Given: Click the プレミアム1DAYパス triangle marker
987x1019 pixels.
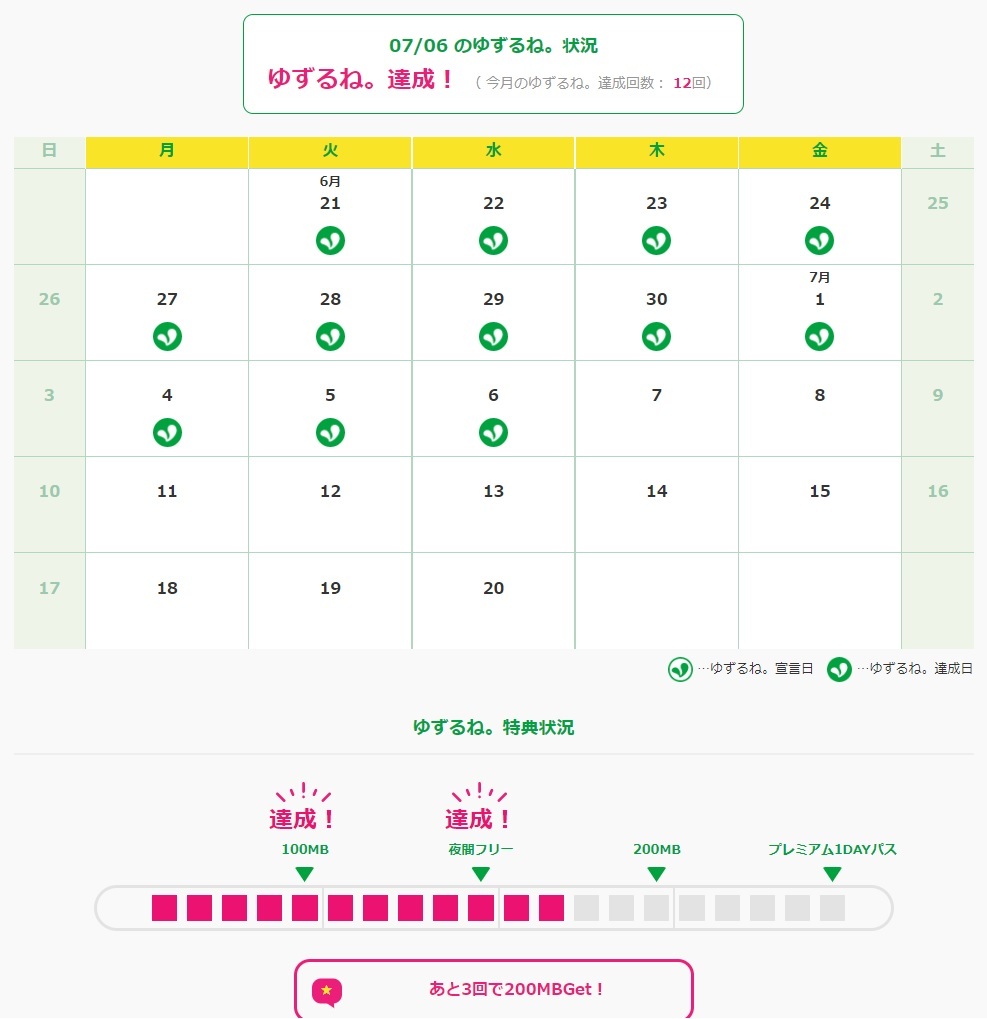Looking at the screenshot, I should pyautogui.click(x=832, y=874).
